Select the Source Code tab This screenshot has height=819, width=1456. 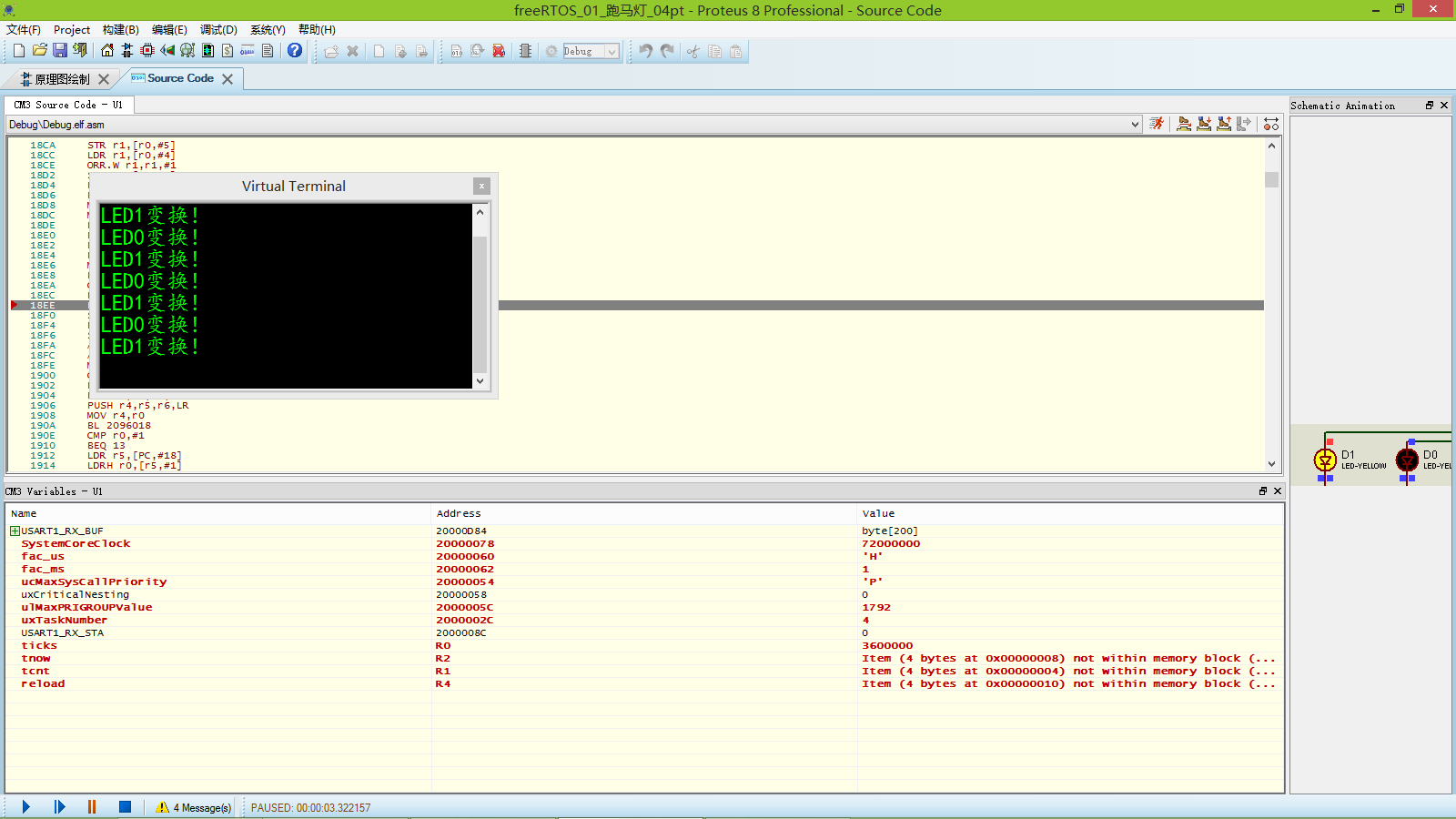[180, 78]
